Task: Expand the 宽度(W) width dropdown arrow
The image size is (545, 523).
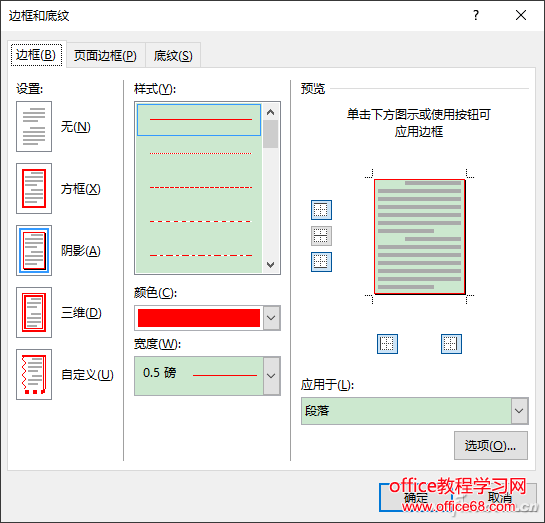Action: tap(271, 376)
